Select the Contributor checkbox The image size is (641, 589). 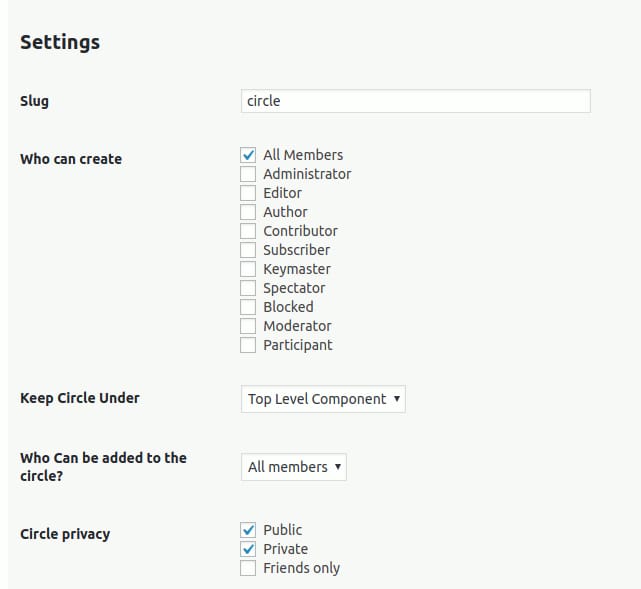[249, 231]
